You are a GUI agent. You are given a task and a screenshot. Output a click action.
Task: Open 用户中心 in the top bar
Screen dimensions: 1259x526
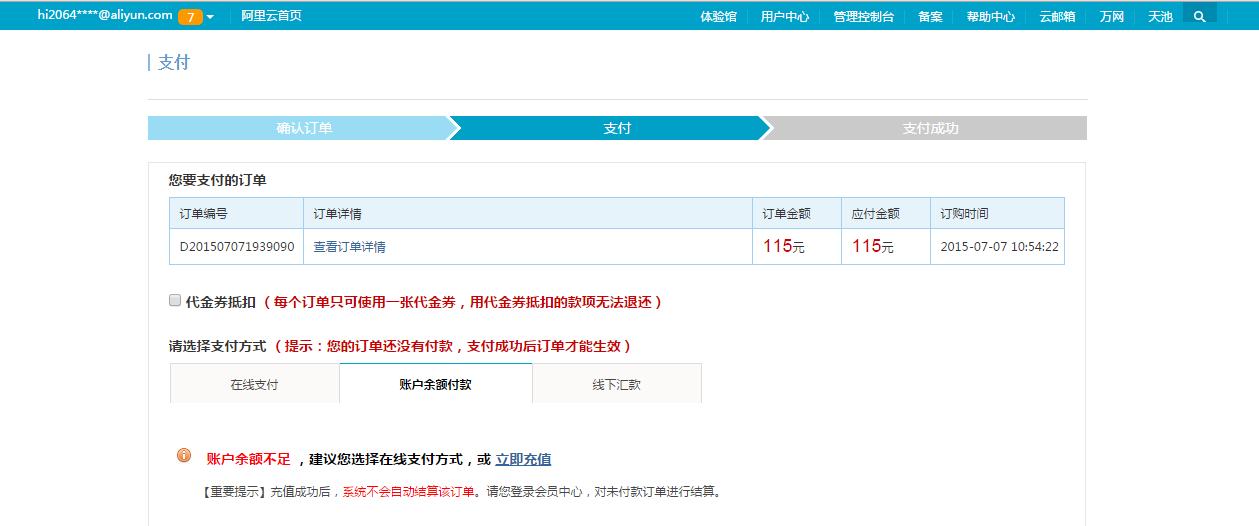[x=784, y=17]
